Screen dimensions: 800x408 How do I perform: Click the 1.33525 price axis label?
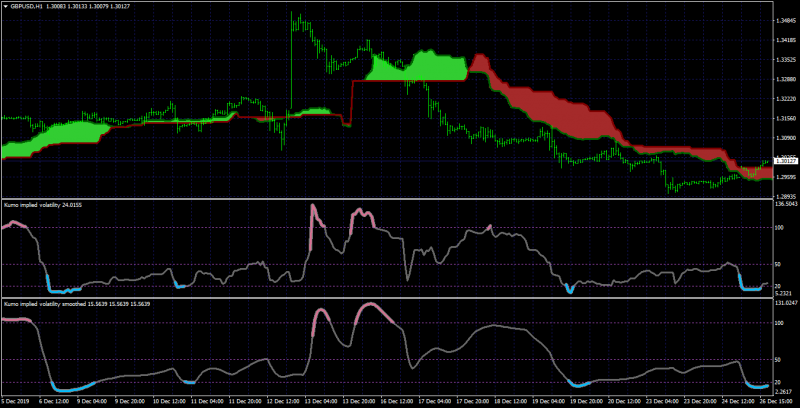pyautogui.click(x=786, y=60)
